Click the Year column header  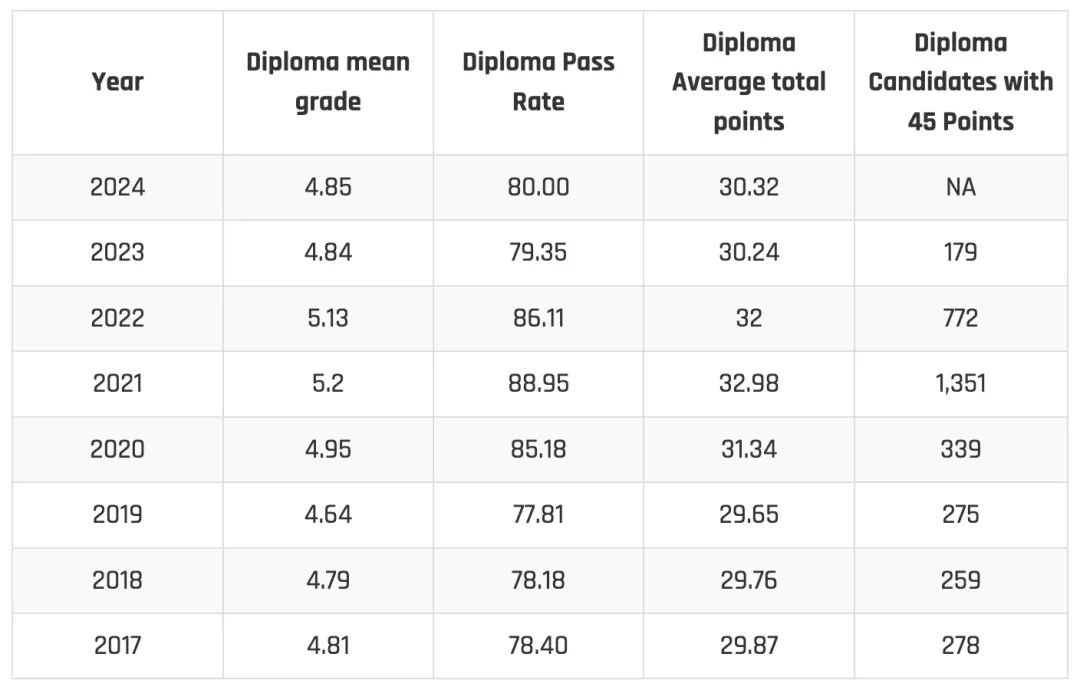tap(117, 82)
